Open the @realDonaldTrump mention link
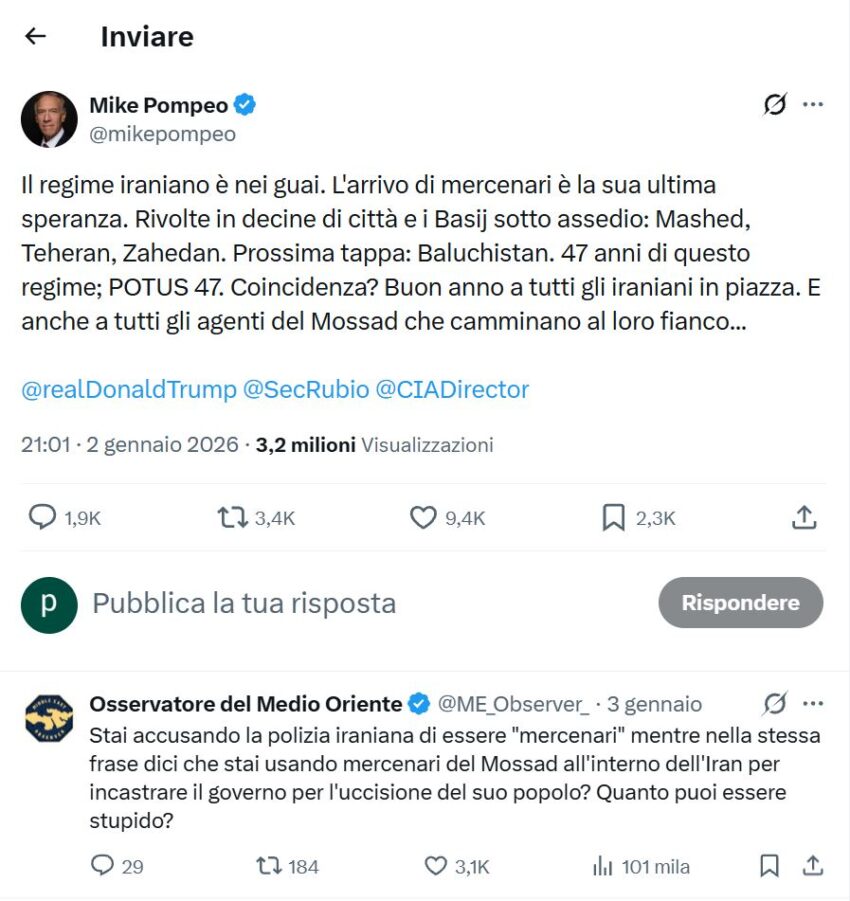This screenshot has width=850, height=901. click(128, 389)
